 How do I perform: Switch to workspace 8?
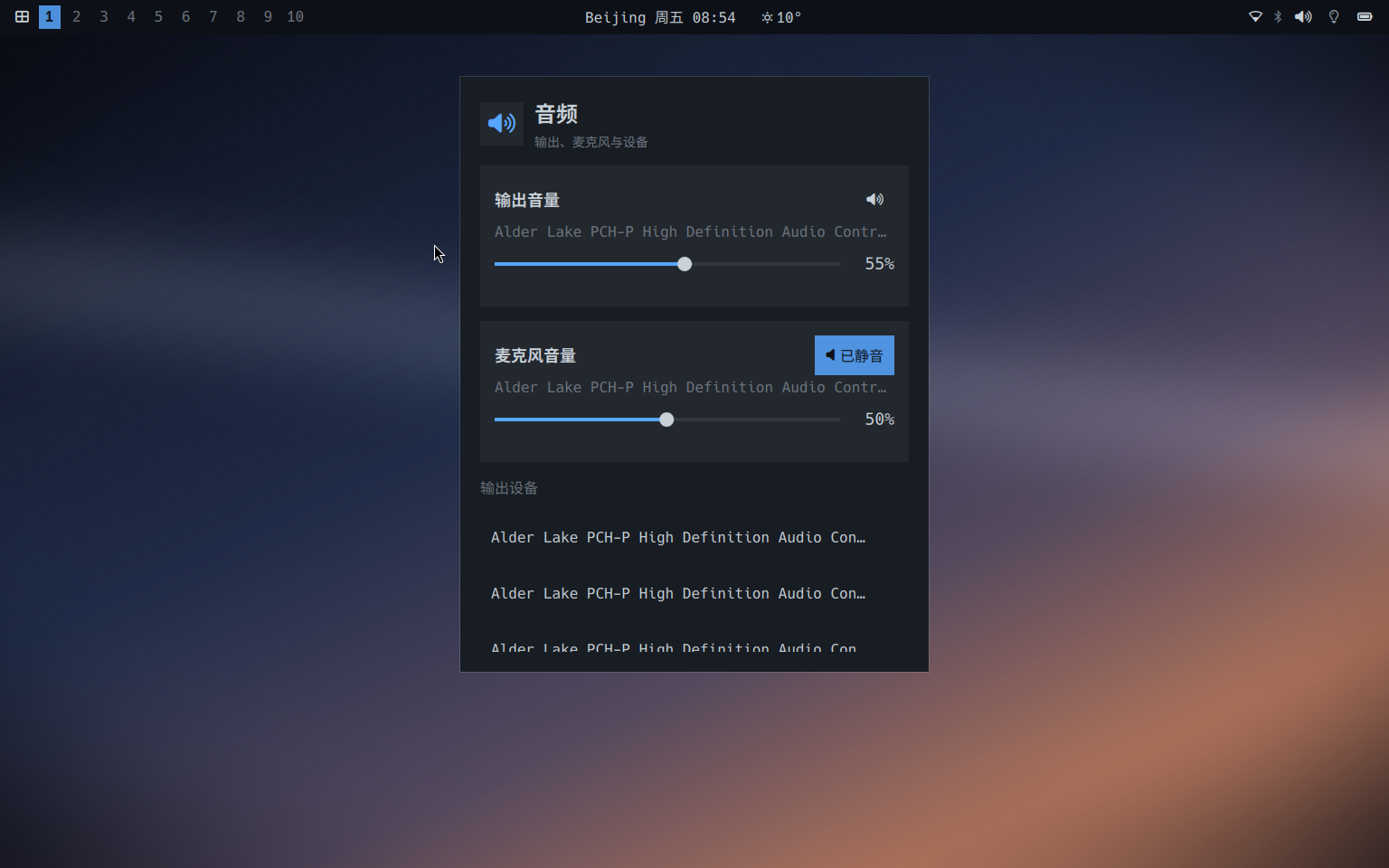241,16
